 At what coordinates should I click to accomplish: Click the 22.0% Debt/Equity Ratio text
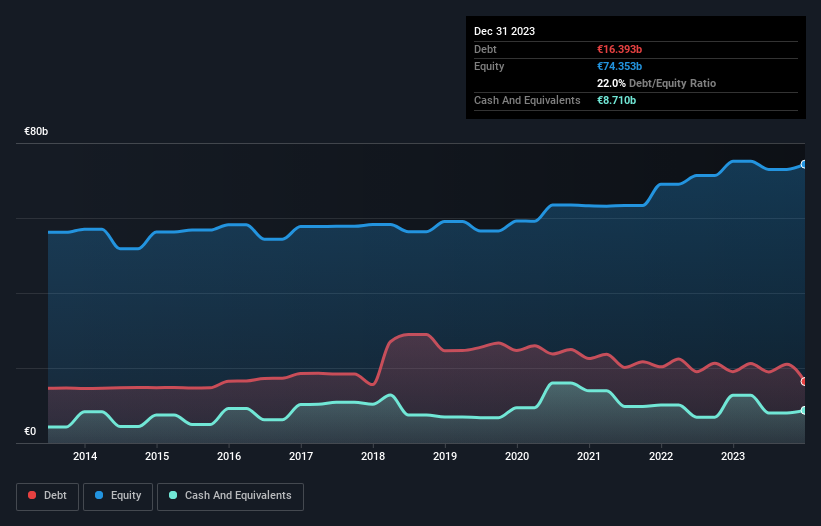657,83
